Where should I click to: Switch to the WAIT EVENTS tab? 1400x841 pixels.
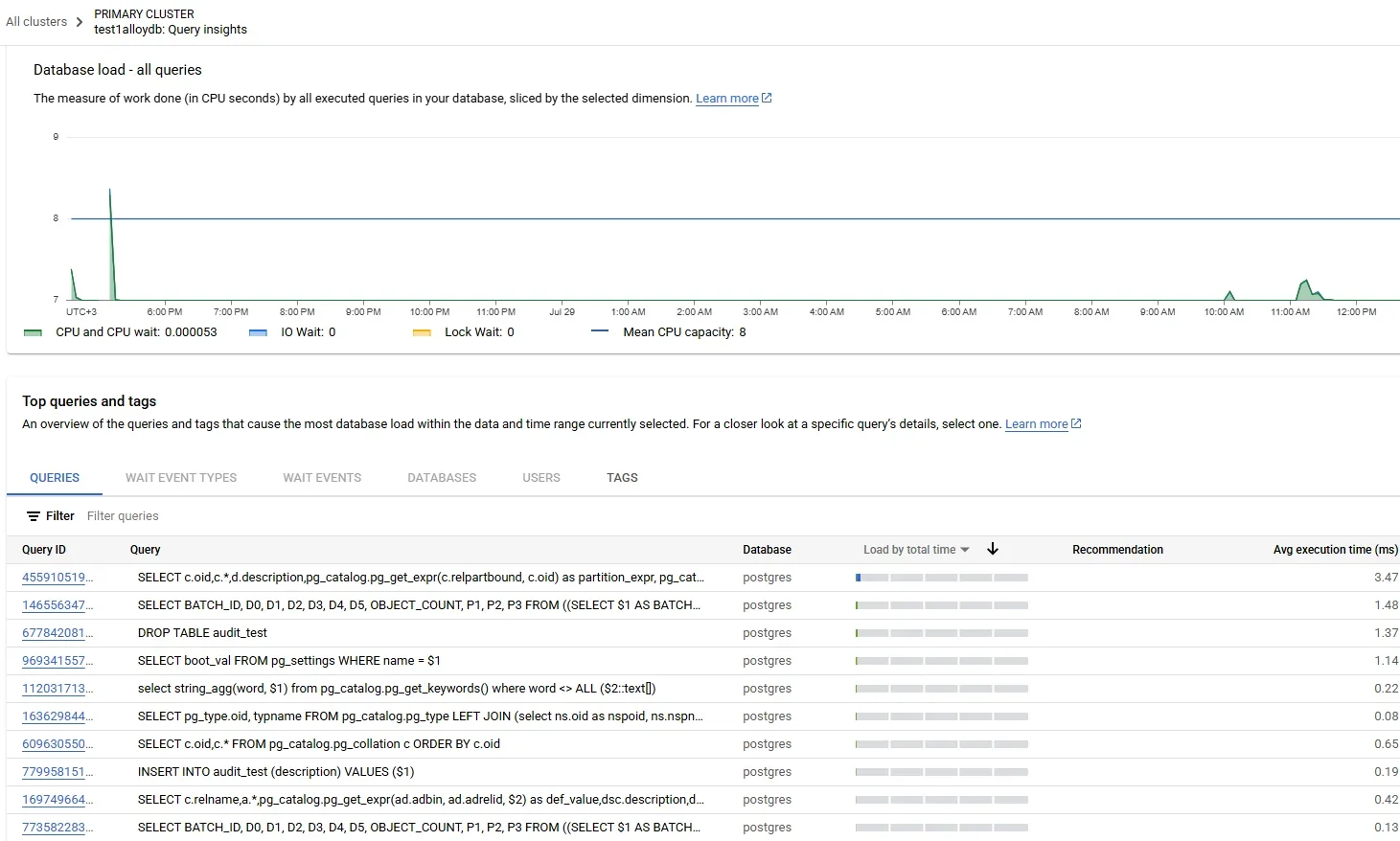point(321,477)
